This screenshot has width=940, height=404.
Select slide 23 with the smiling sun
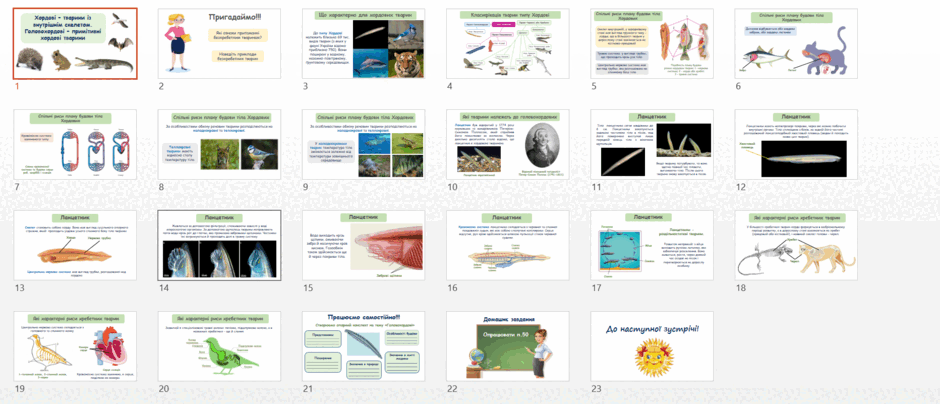(x=652, y=346)
